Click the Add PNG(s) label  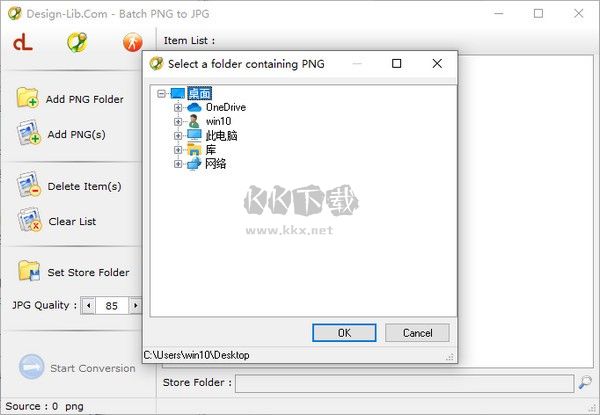77,134
